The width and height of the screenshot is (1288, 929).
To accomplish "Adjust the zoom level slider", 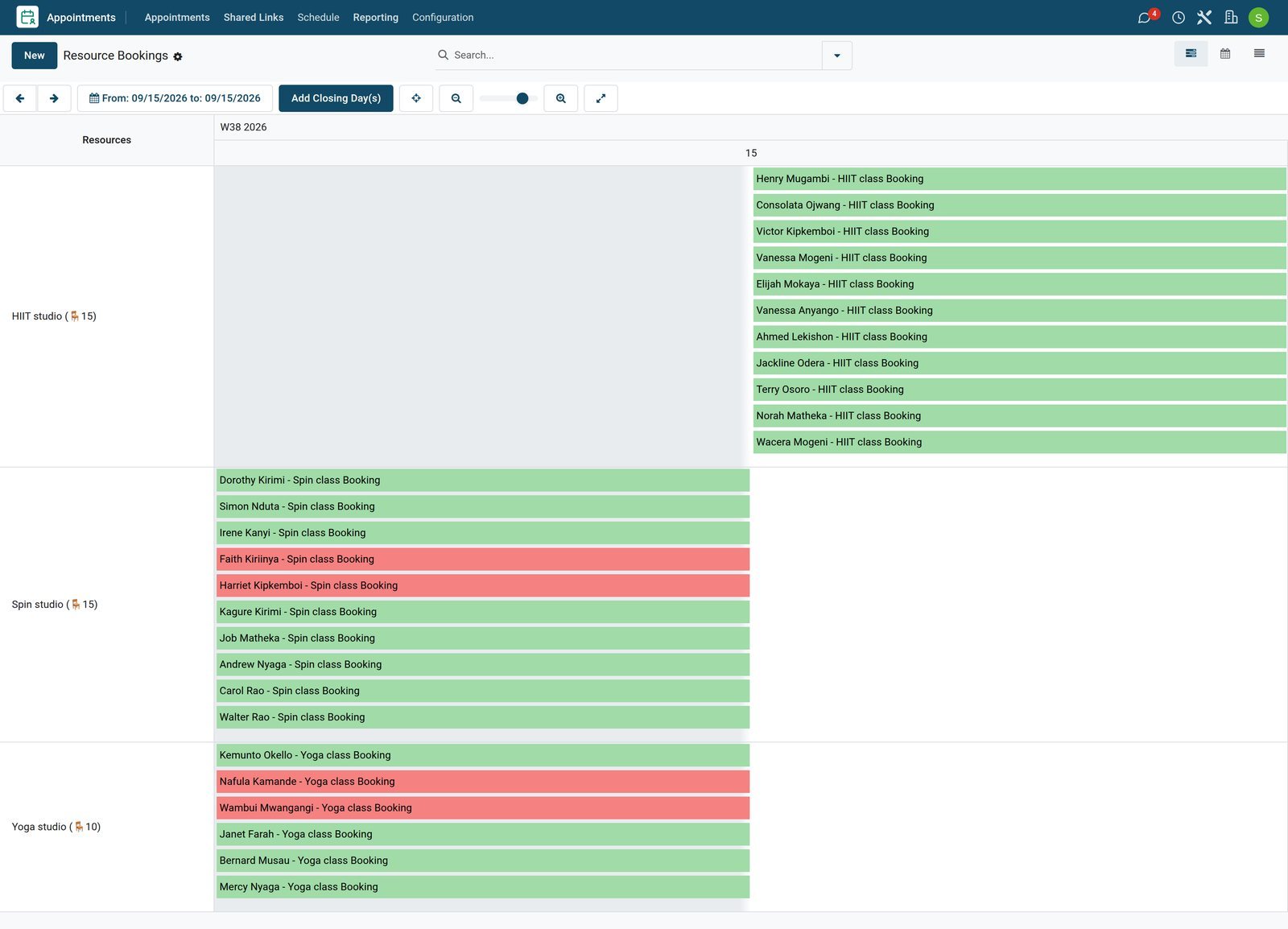I will (x=509, y=98).
